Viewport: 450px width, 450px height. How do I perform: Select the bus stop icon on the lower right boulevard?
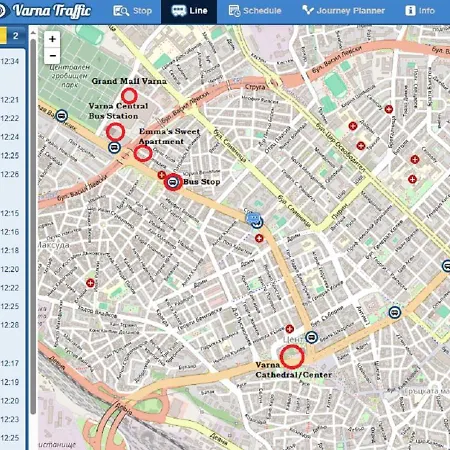pyautogui.click(x=395, y=313)
